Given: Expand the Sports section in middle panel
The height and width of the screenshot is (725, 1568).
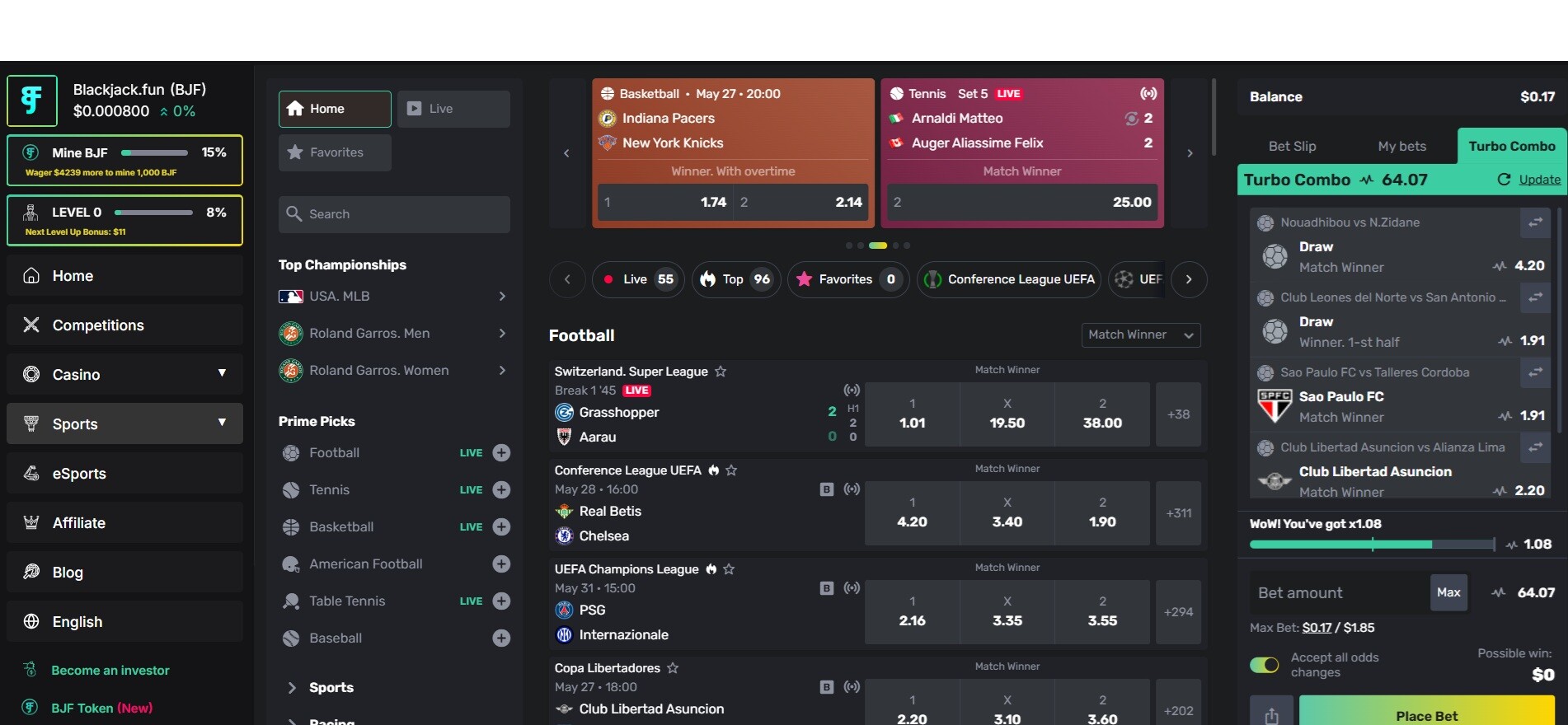Looking at the screenshot, I should pyautogui.click(x=292, y=687).
